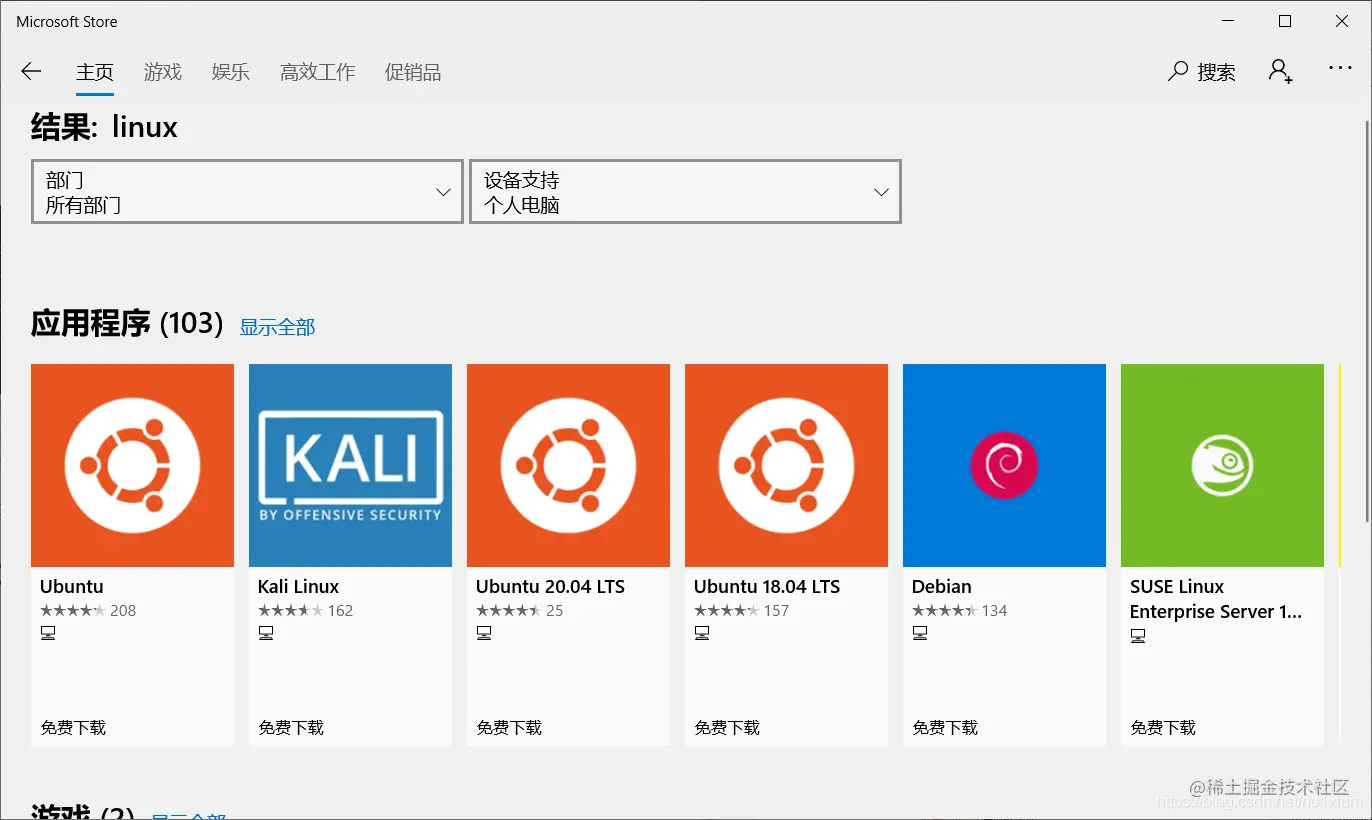
Task: Click PC device icon under Ubuntu
Action: coord(48,633)
